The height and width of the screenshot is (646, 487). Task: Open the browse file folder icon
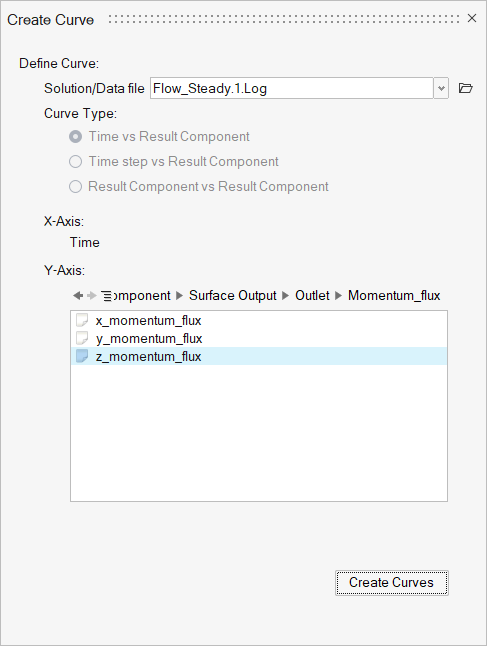466,88
